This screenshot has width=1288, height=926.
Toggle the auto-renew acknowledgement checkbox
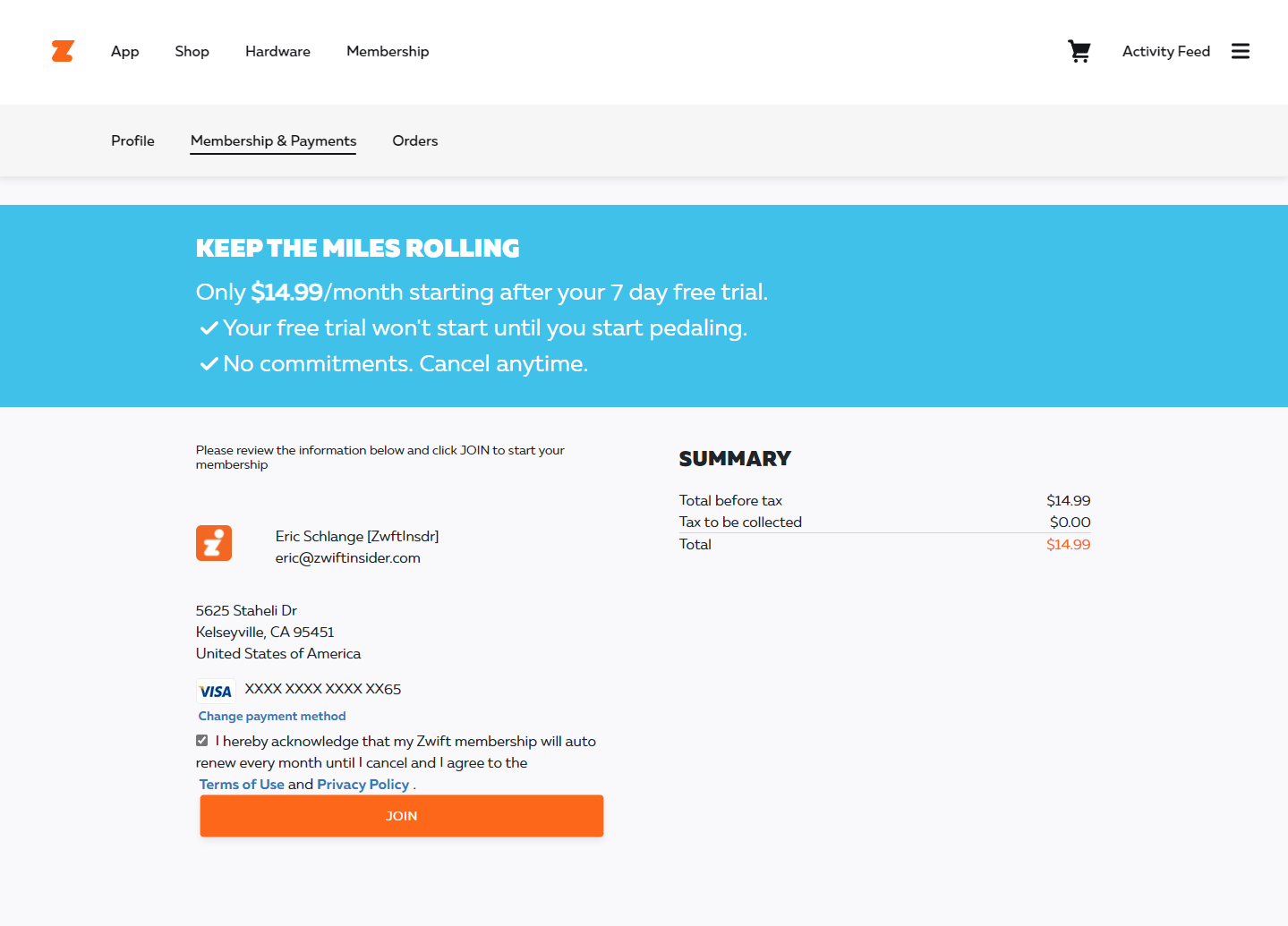(202, 740)
